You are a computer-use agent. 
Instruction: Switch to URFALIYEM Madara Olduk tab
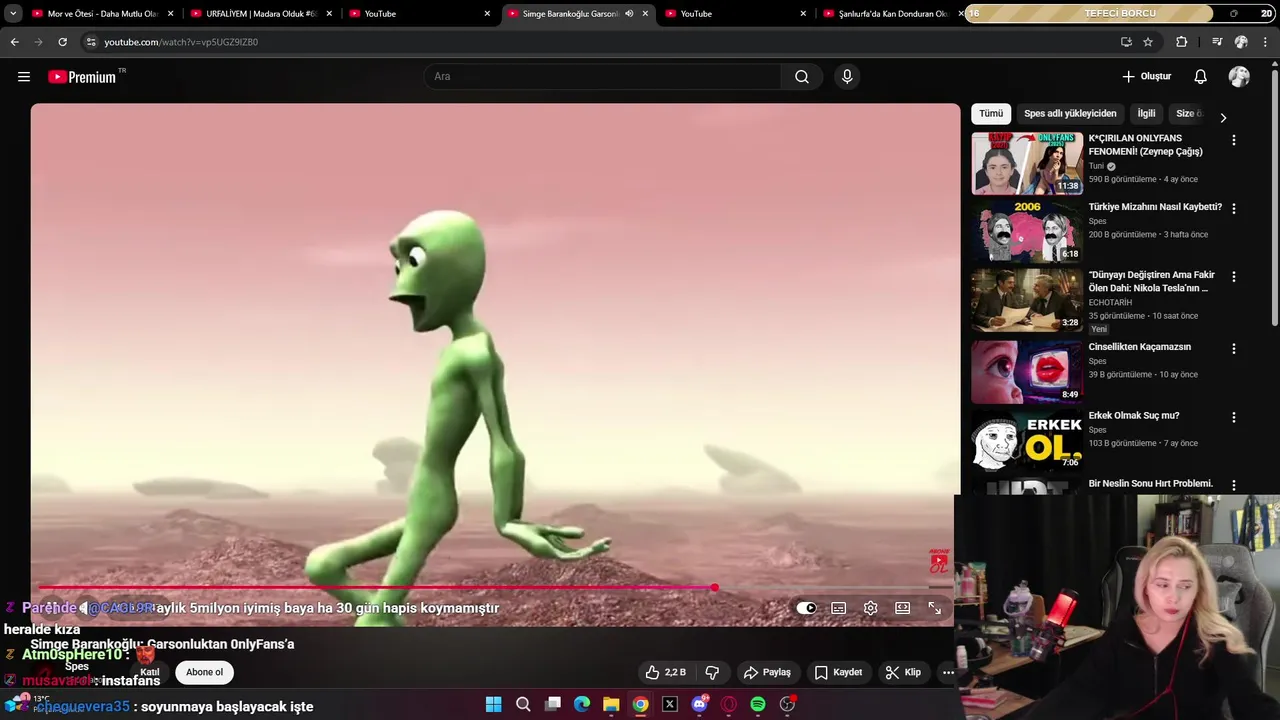261,14
